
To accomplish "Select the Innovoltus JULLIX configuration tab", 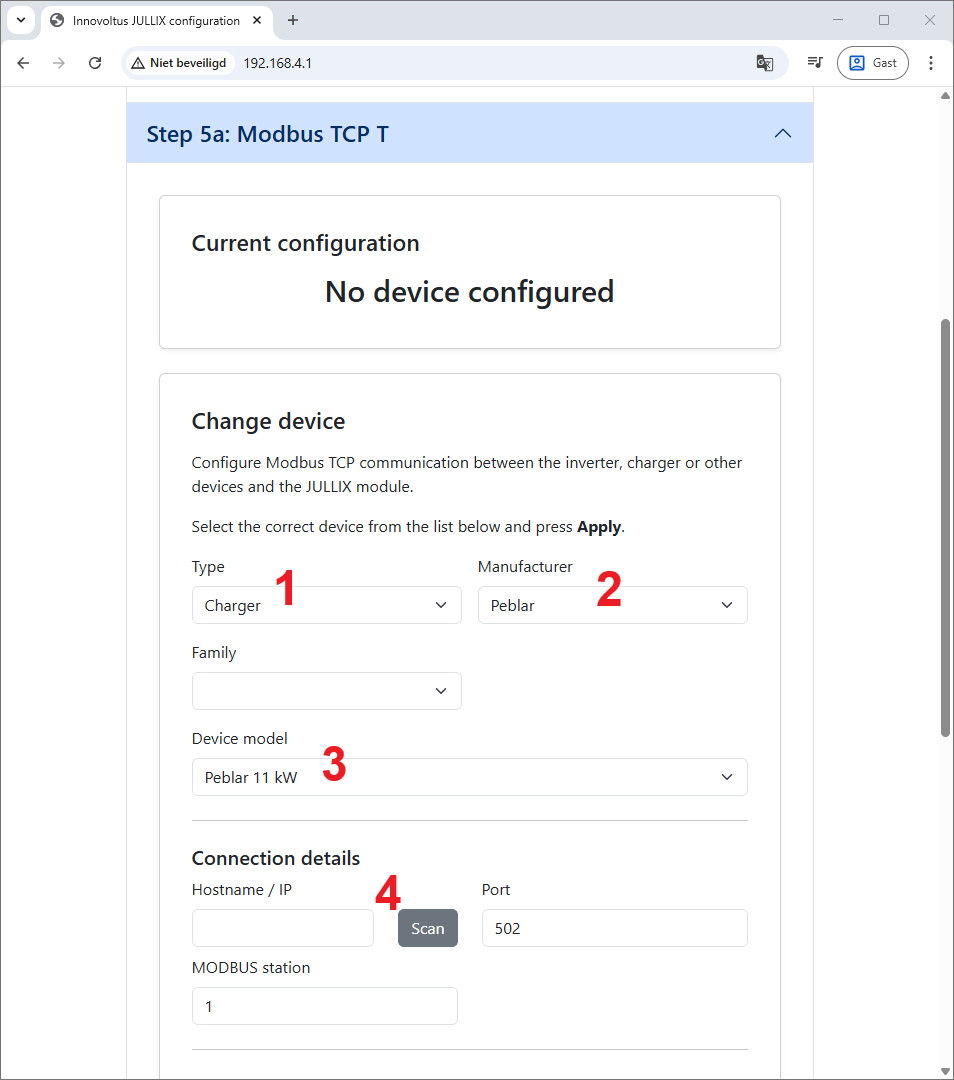I will coord(155,20).
